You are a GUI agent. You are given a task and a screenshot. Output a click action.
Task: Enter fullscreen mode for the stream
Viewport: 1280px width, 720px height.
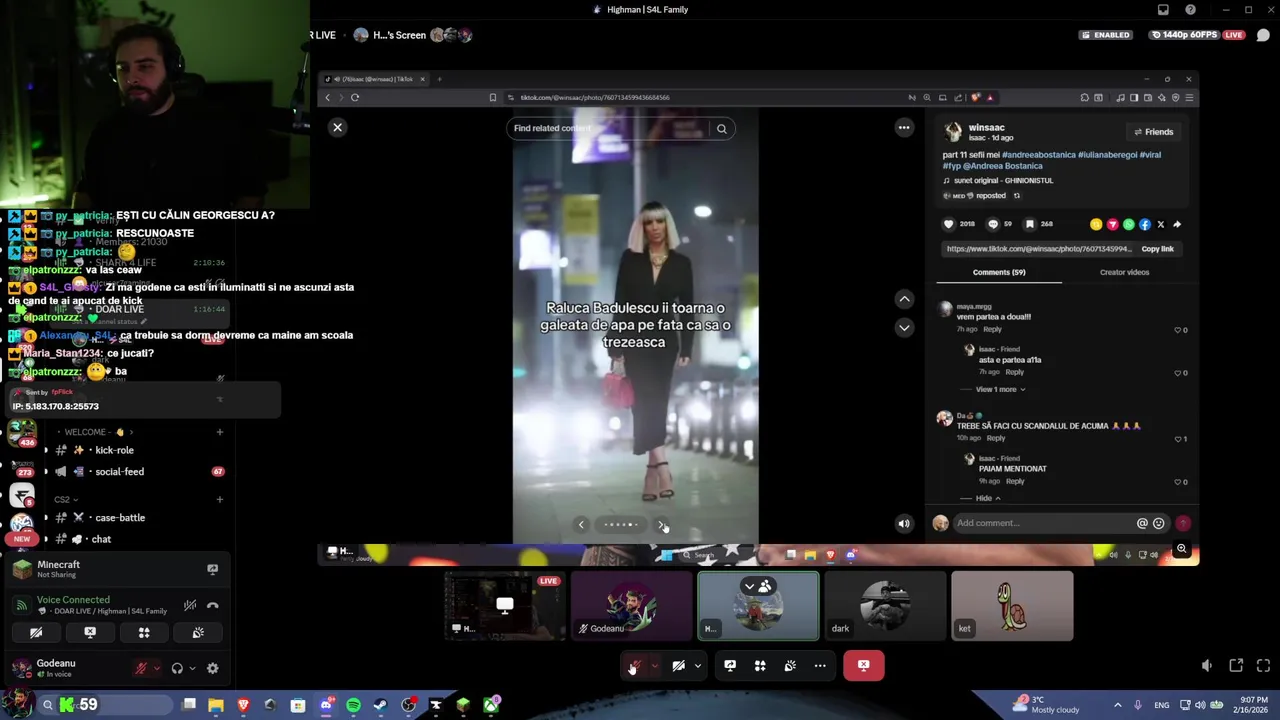click(x=1263, y=666)
